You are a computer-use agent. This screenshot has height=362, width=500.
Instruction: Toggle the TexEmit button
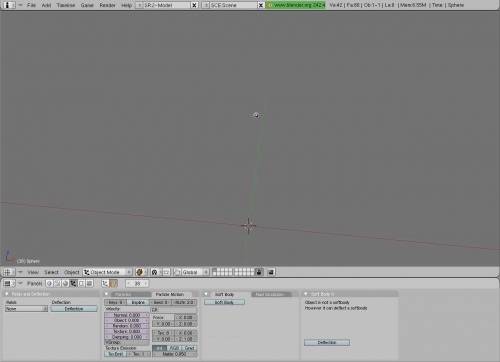click(116, 354)
